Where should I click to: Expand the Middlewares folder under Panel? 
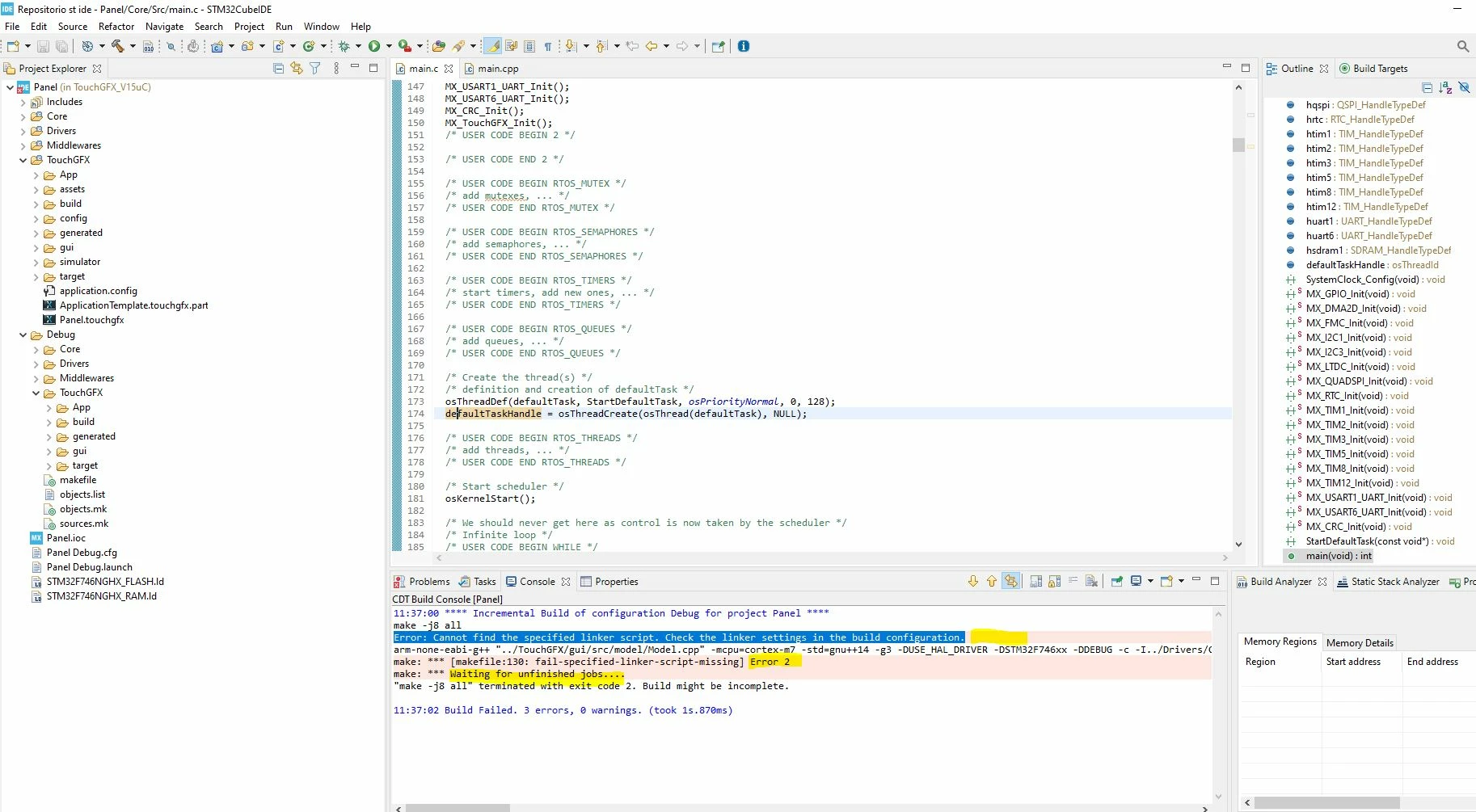(x=23, y=145)
